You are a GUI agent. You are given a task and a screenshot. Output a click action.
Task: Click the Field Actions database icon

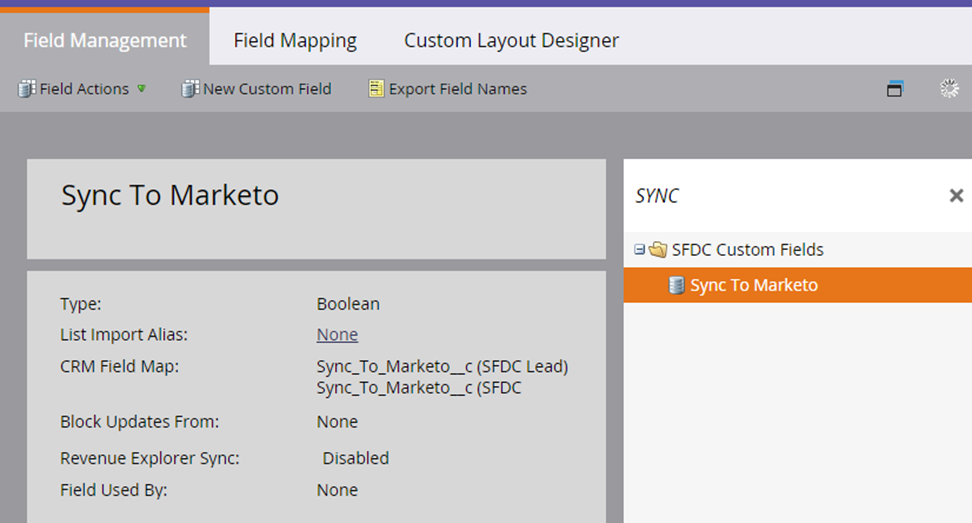(x=27, y=89)
